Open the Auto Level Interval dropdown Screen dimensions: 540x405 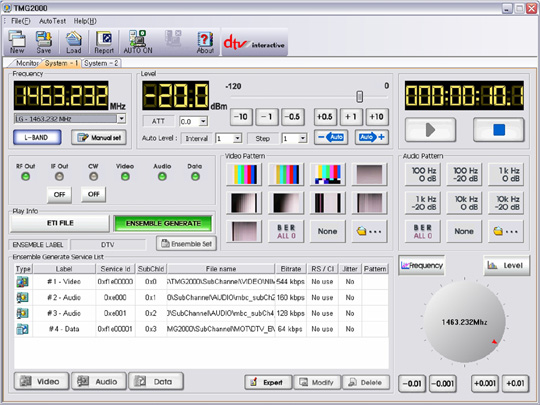pos(237,138)
